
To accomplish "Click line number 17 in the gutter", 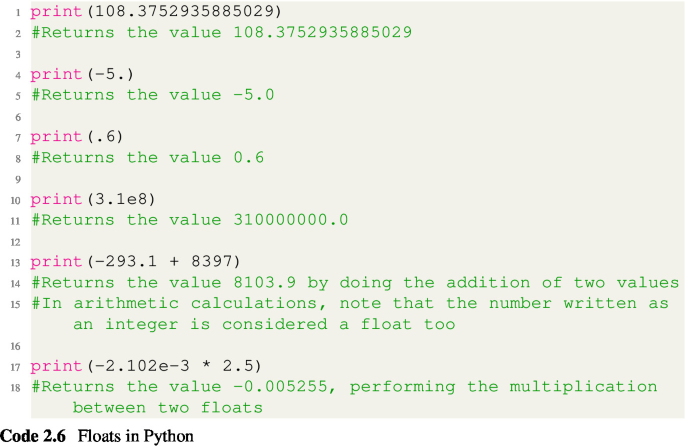I will pyautogui.click(x=18, y=367).
